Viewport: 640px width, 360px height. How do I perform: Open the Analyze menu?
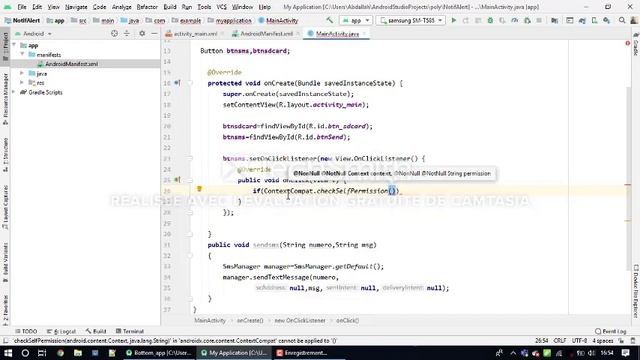click(122, 7)
